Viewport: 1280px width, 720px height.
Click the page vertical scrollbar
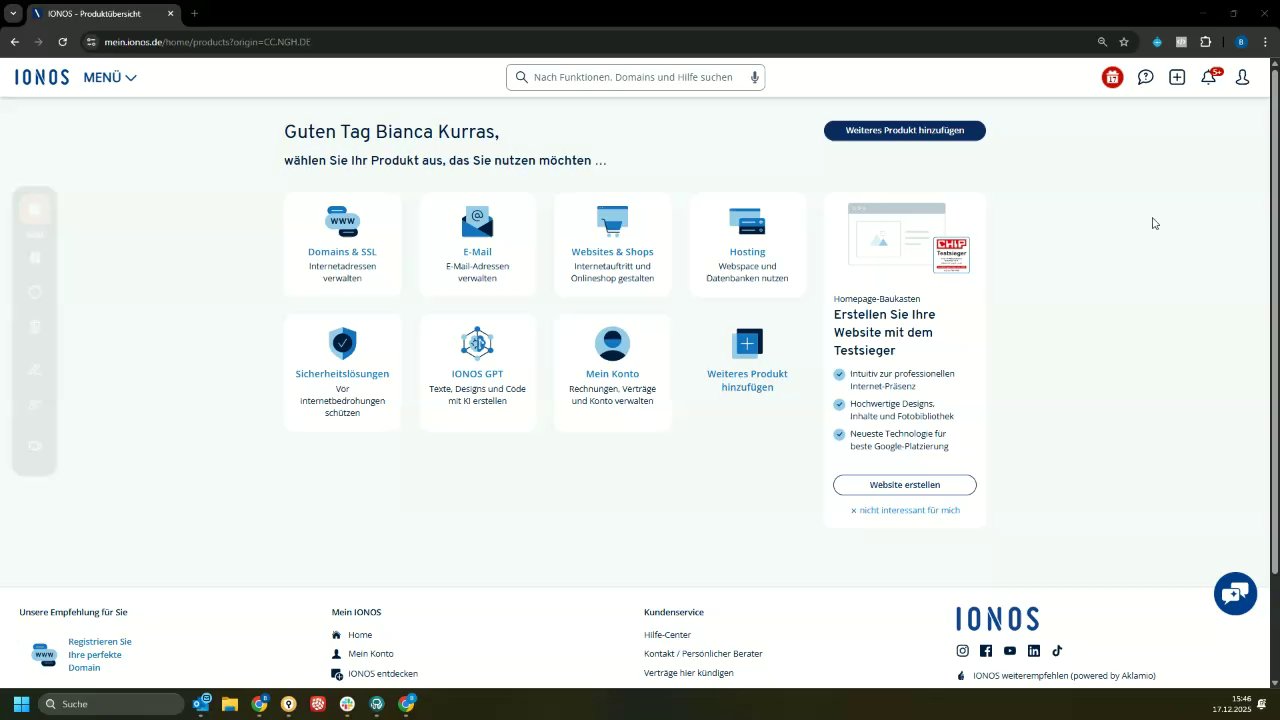tap(1274, 320)
